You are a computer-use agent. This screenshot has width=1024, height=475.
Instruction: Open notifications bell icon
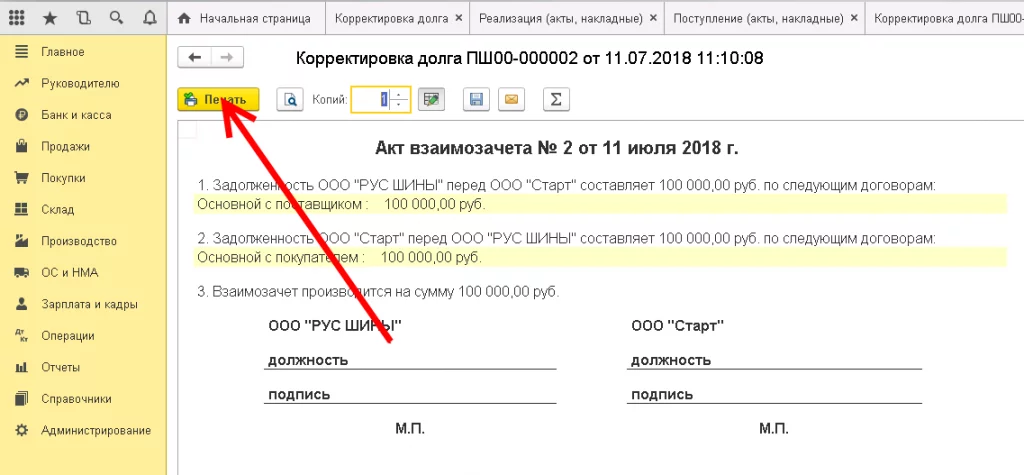(149, 18)
